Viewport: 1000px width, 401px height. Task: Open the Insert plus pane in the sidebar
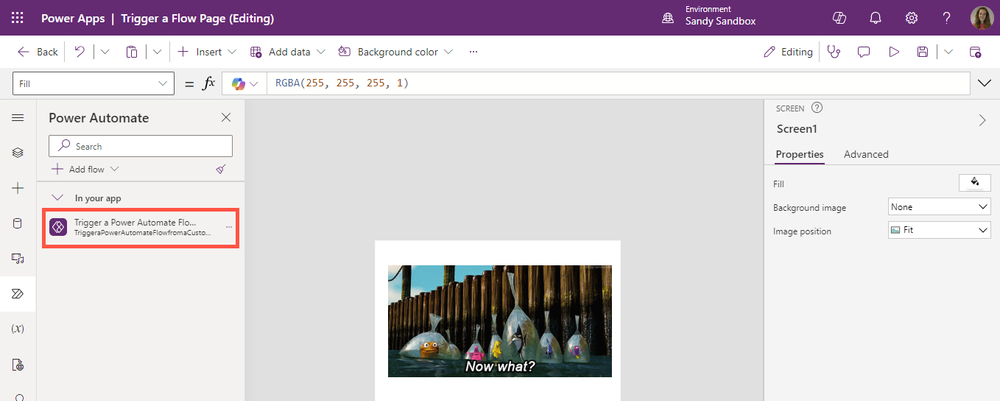[18, 188]
